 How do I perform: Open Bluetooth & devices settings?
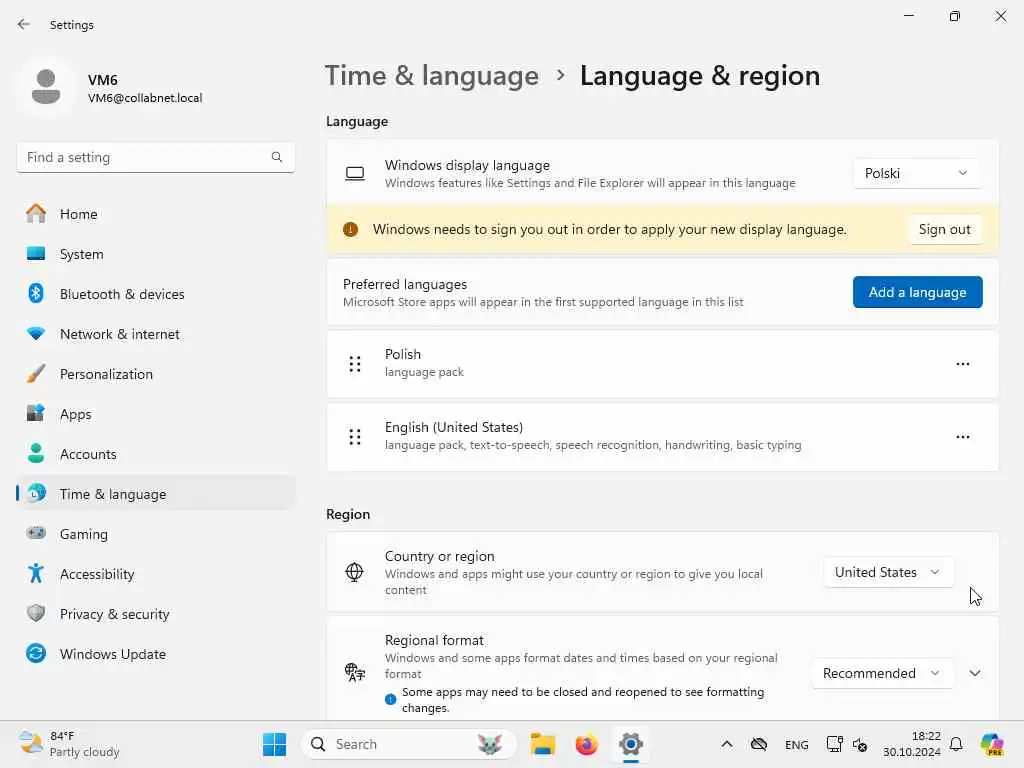click(156, 294)
